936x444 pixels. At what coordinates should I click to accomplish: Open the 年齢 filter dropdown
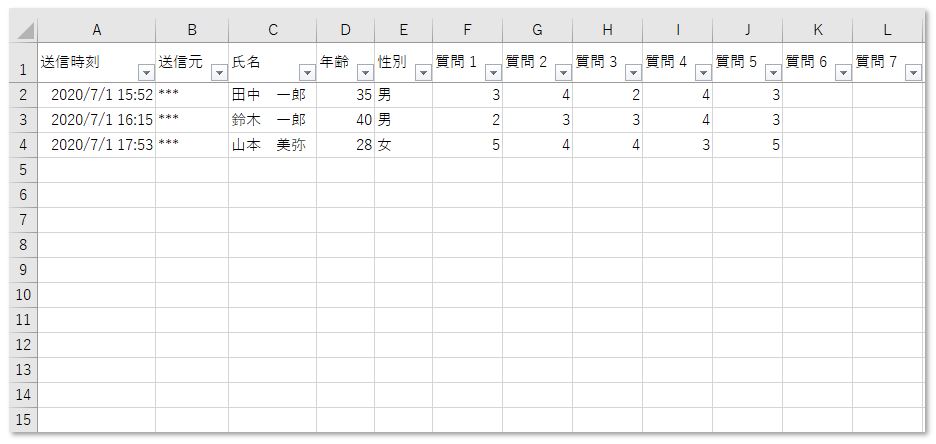click(365, 73)
